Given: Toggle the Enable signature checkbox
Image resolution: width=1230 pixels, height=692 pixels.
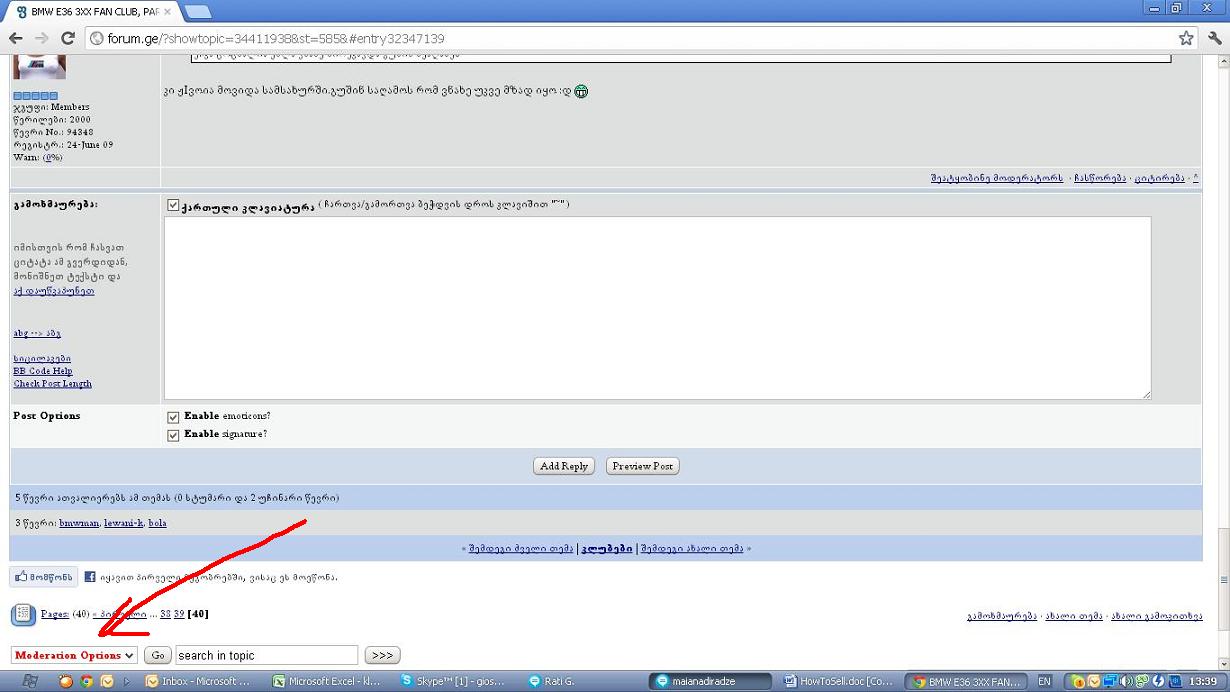Looking at the screenshot, I should click(173, 435).
